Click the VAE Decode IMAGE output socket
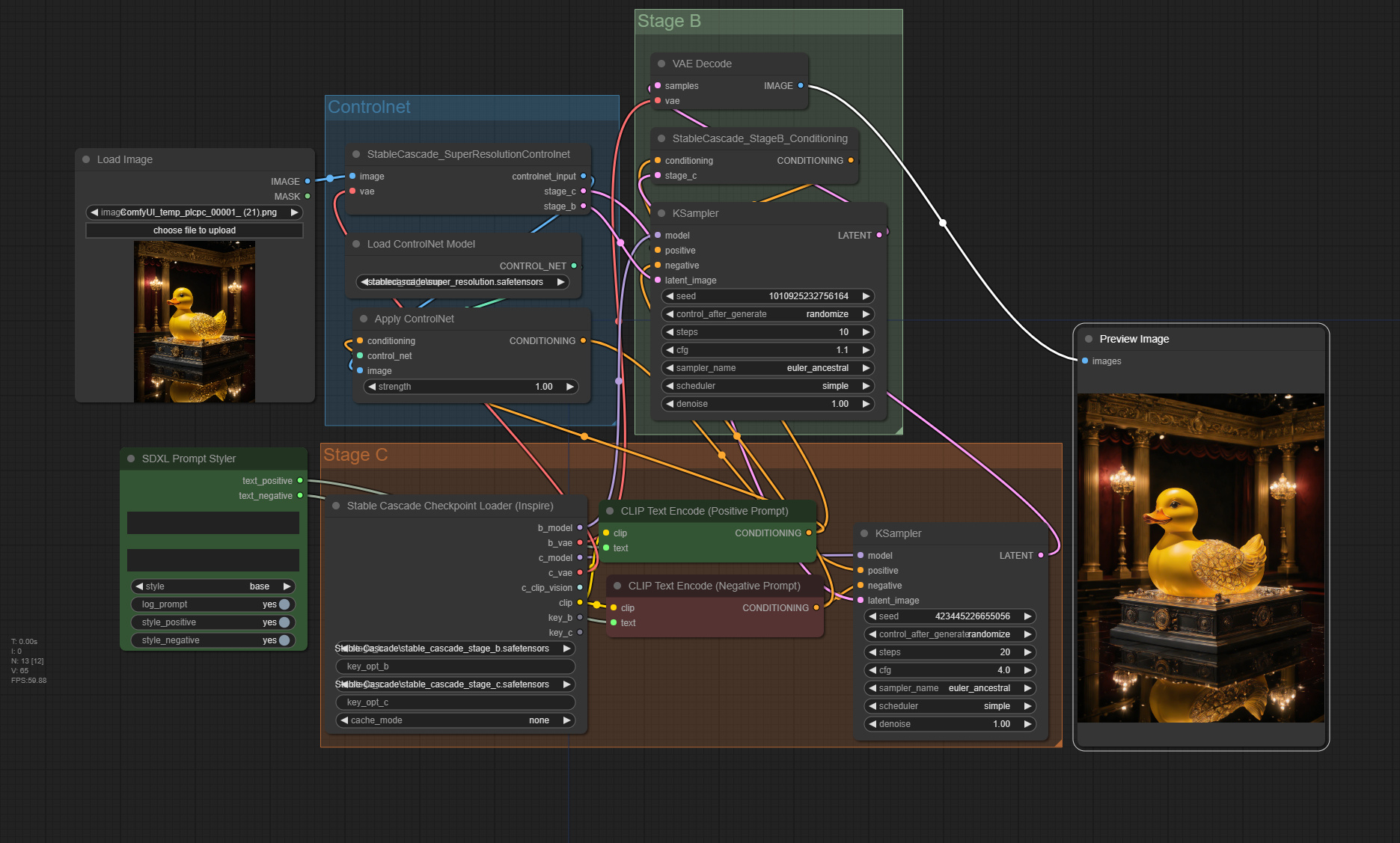1400x843 pixels. pos(801,85)
